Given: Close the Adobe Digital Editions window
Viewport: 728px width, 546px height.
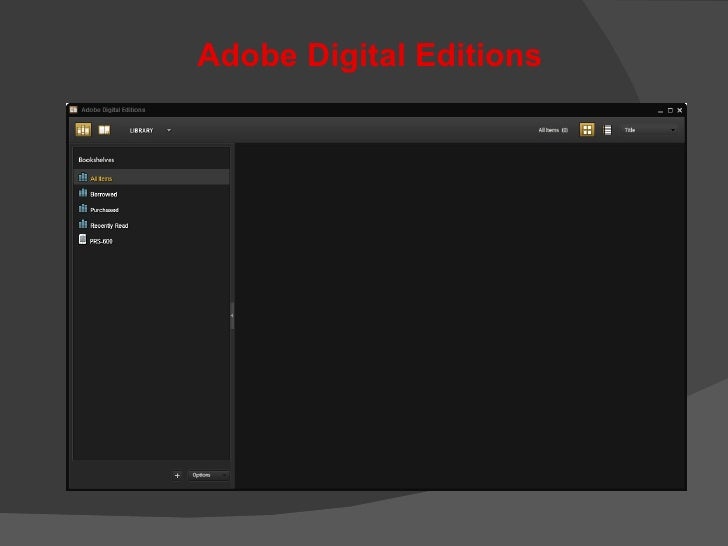Looking at the screenshot, I should click(x=680, y=110).
